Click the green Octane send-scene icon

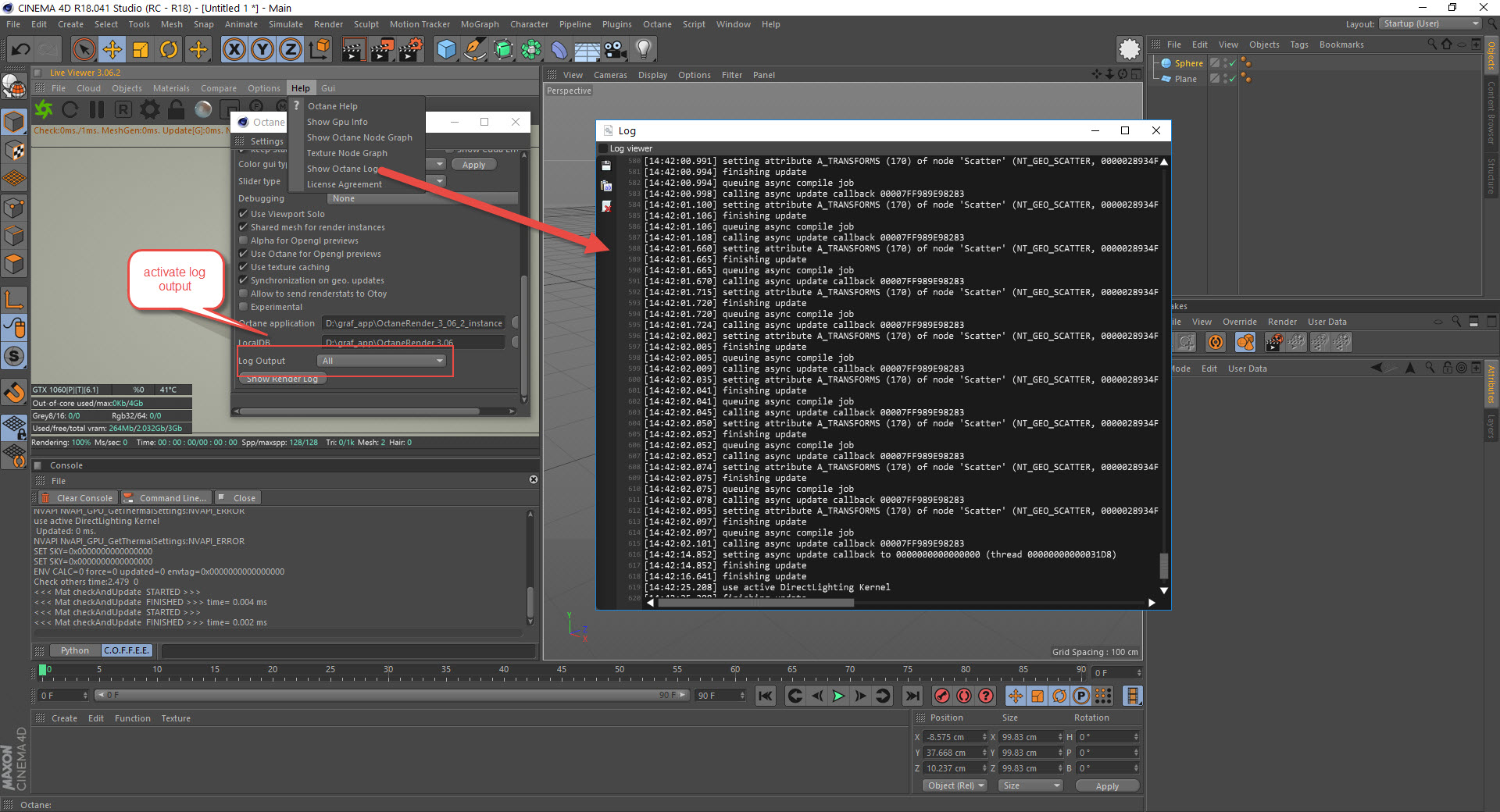point(44,109)
